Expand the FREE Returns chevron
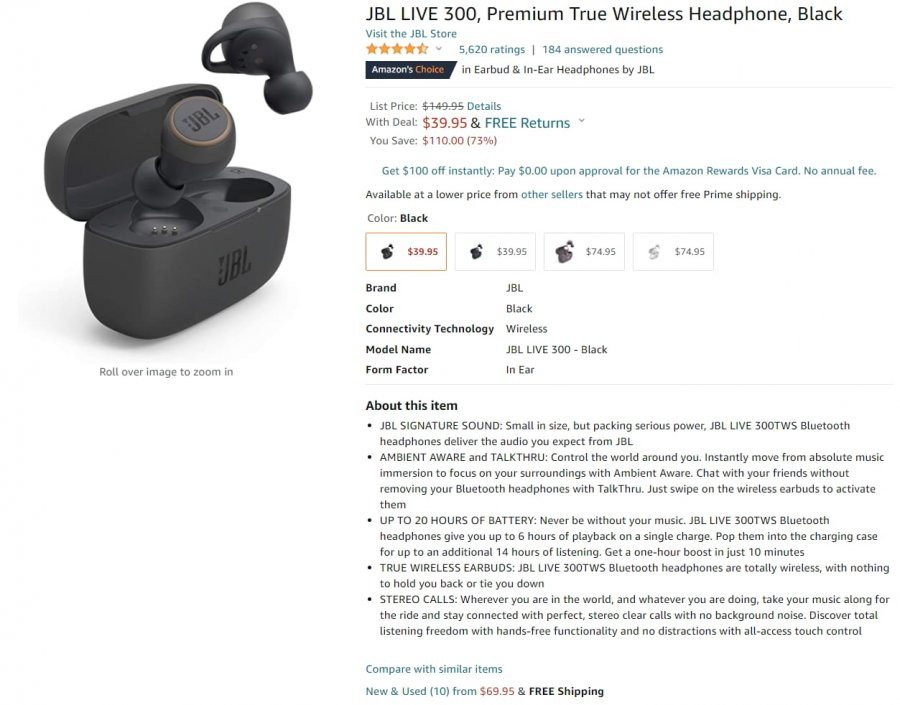Viewport: 900px width, 705px height. (x=581, y=121)
